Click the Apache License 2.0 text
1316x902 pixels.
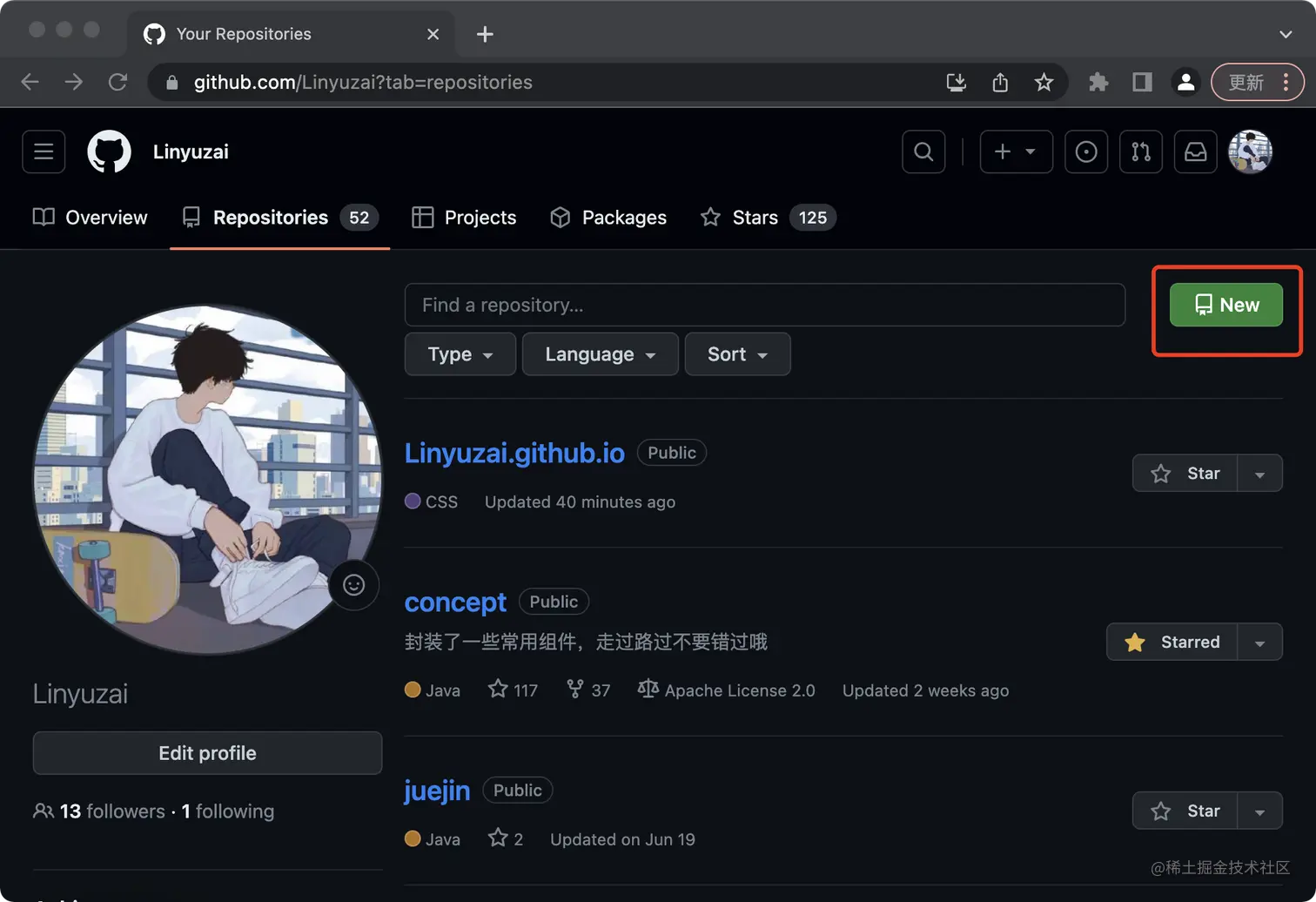coord(740,690)
